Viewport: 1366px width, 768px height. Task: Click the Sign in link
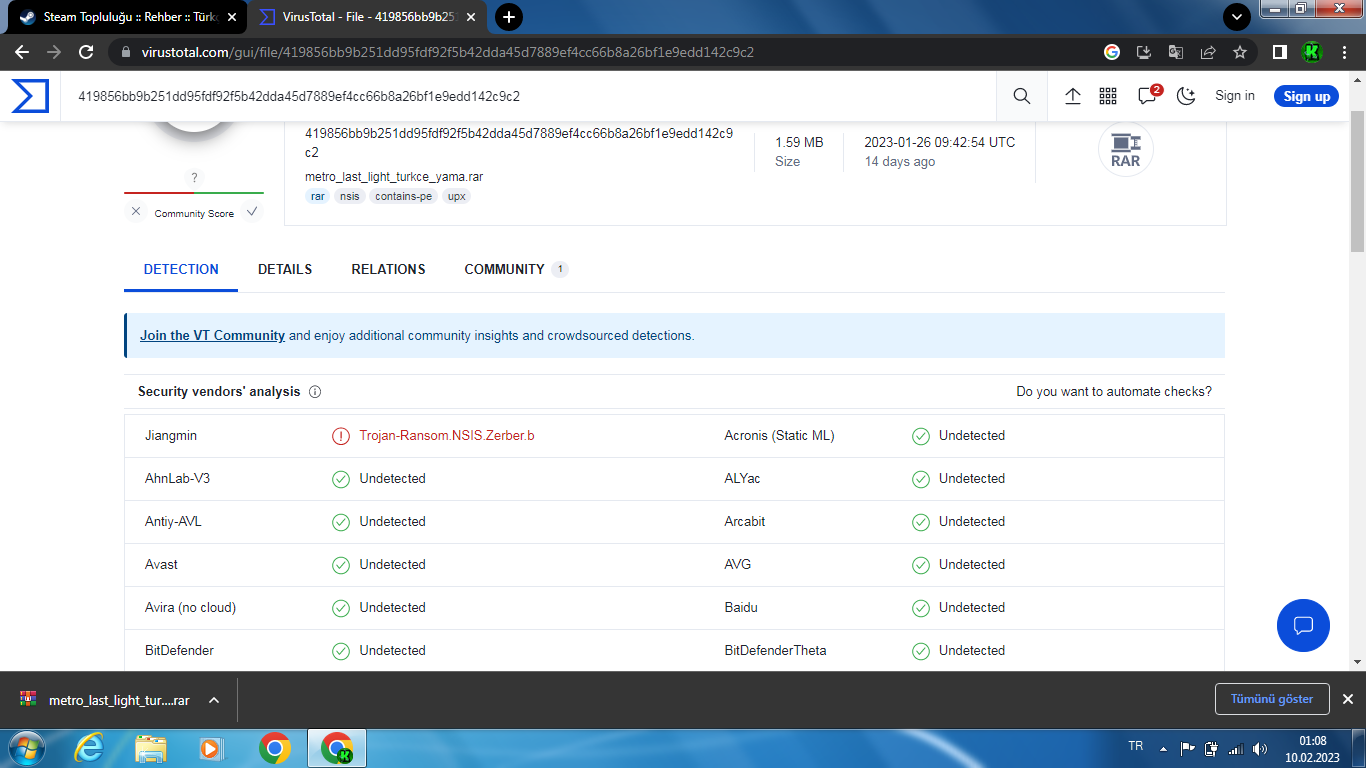(x=1235, y=96)
